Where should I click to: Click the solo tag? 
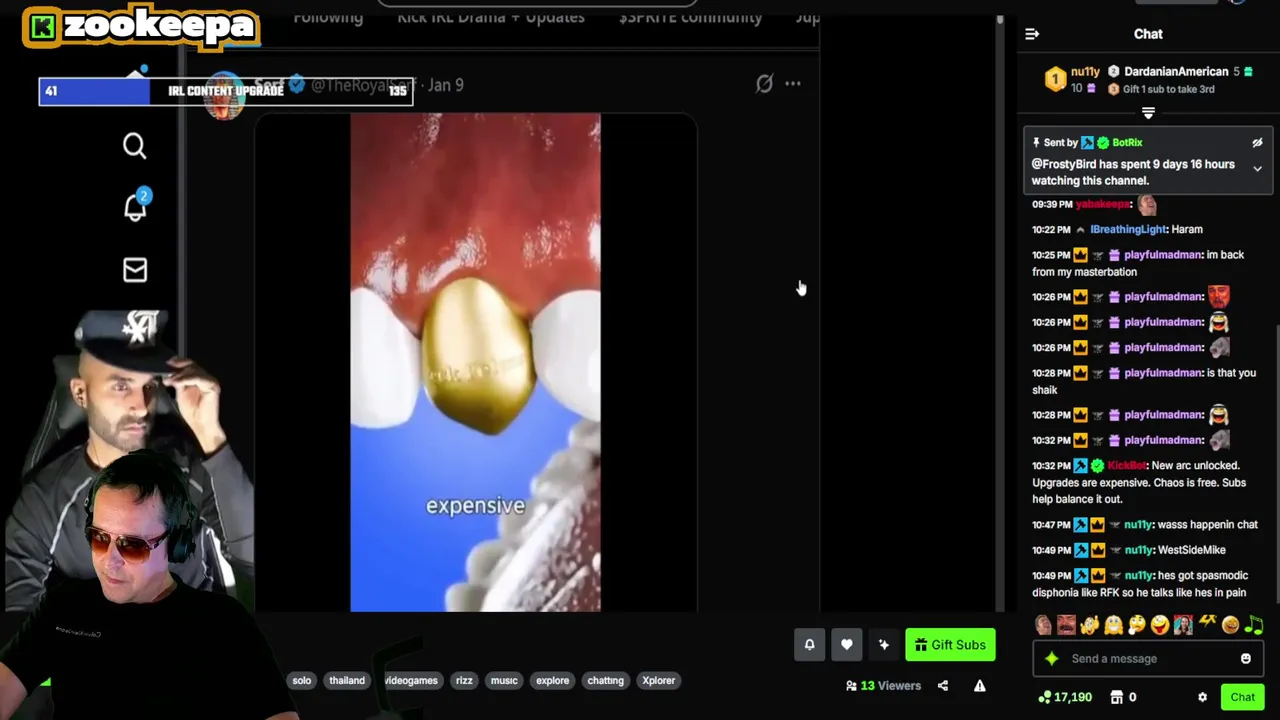(301, 681)
